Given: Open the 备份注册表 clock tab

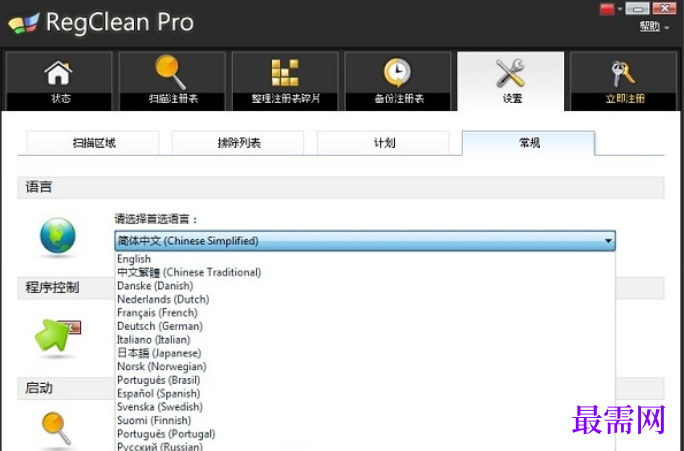Looking at the screenshot, I should coord(398,81).
